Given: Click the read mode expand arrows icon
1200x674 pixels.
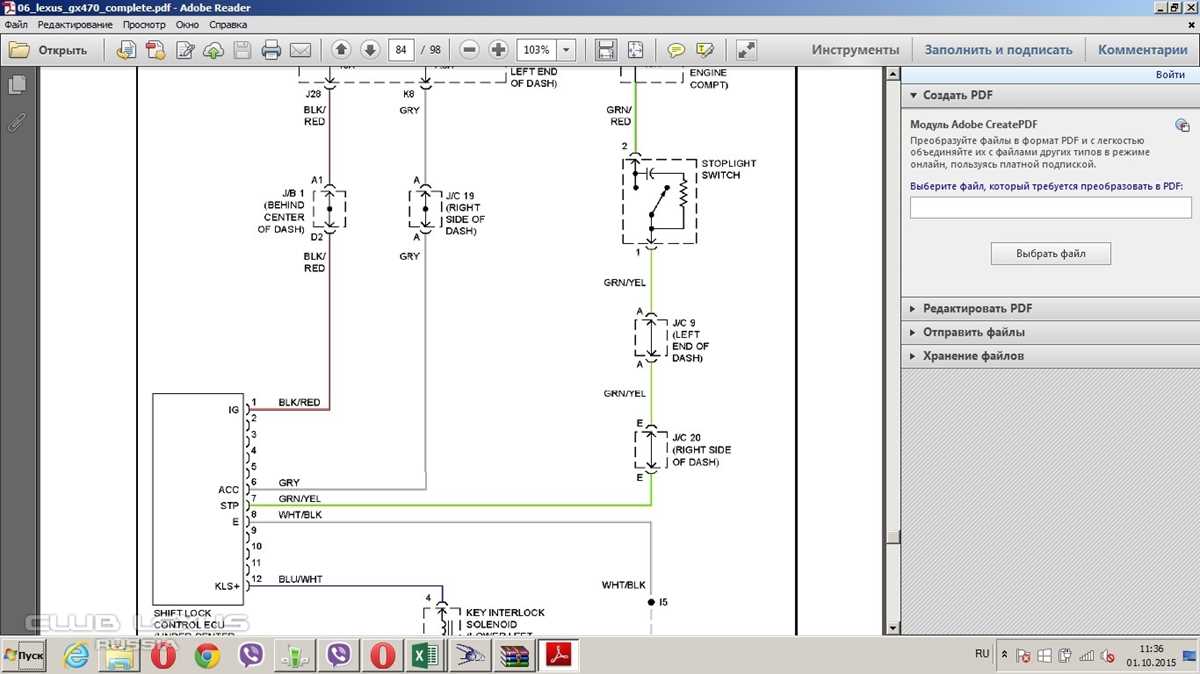Looking at the screenshot, I should click(x=746, y=49).
